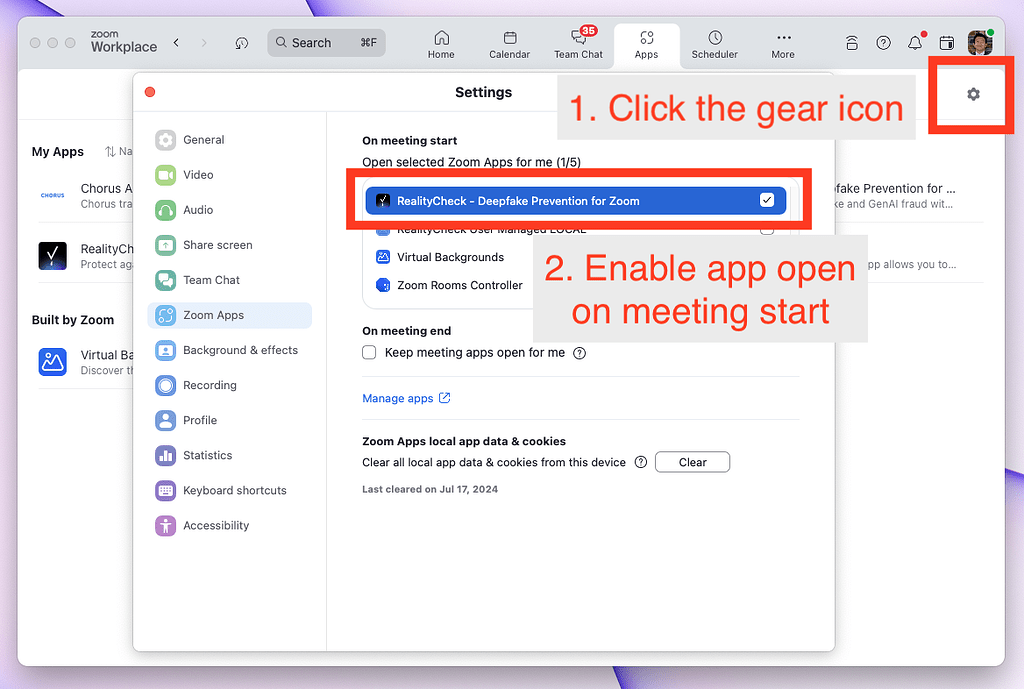Open Calendar from the top toolbar
The height and width of the screenshot is (689, 1024).
click(509, 44)
